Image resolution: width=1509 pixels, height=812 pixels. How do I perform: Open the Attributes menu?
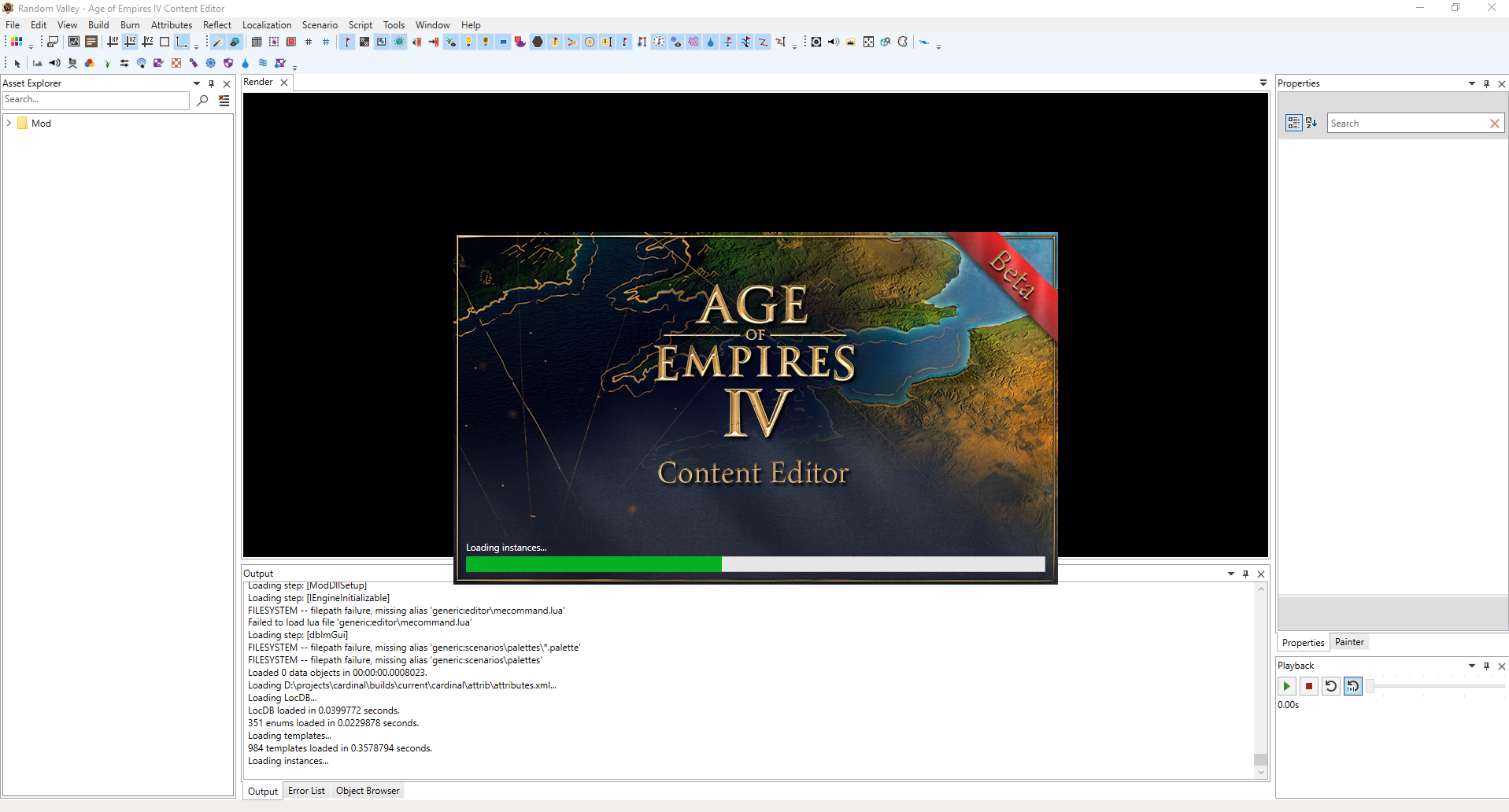tap(172, 25)
